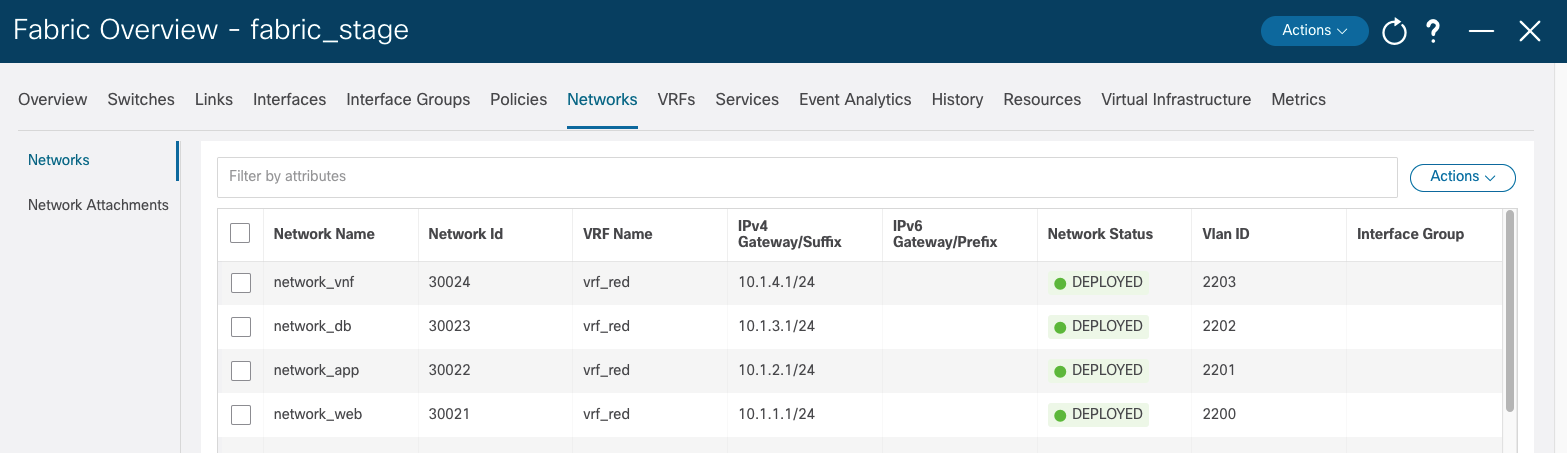
Task: Minimize the Fabric Overview panel
Action: point(1481,31)
